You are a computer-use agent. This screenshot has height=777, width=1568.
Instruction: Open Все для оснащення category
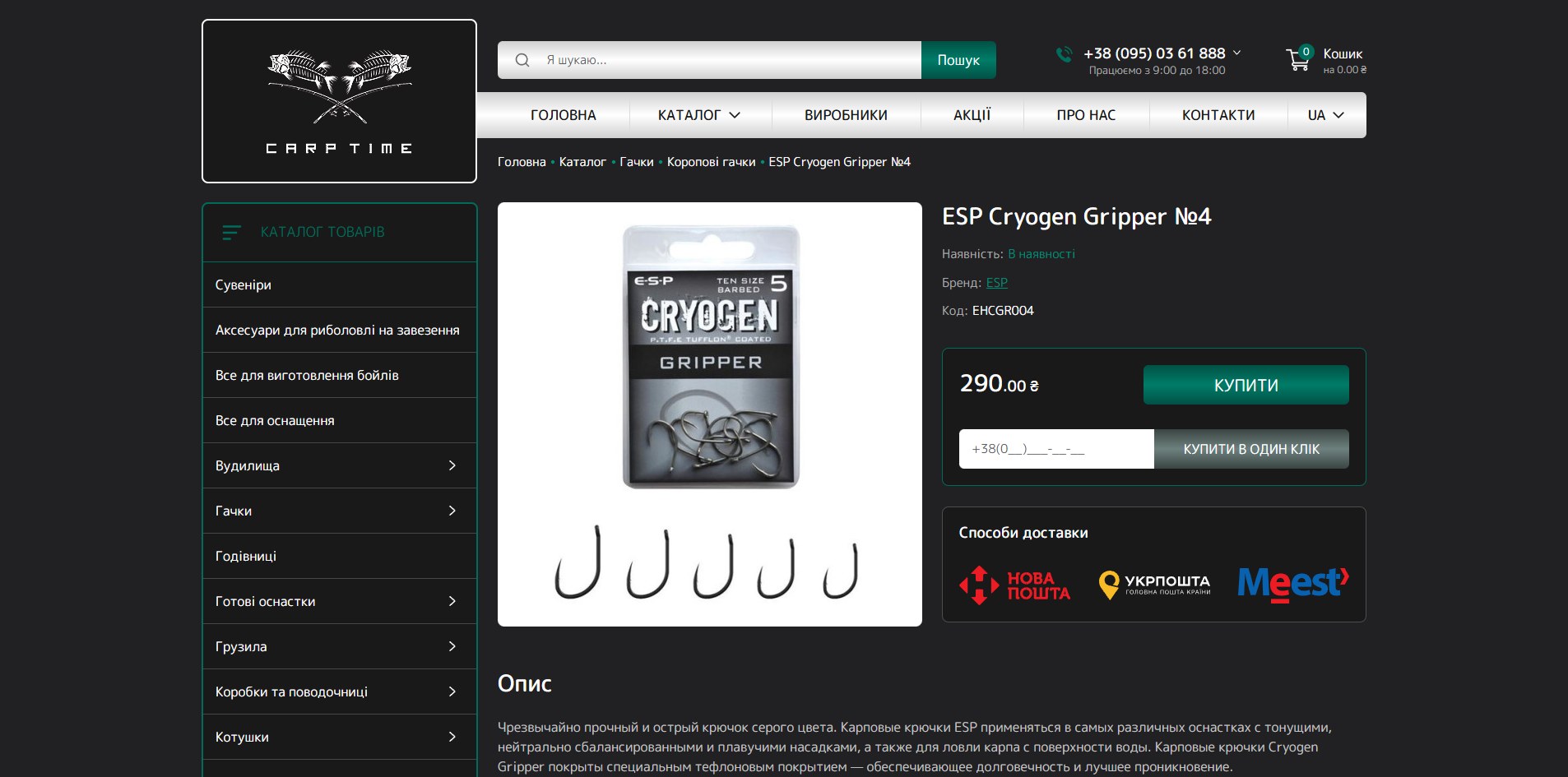click(339, 420)
